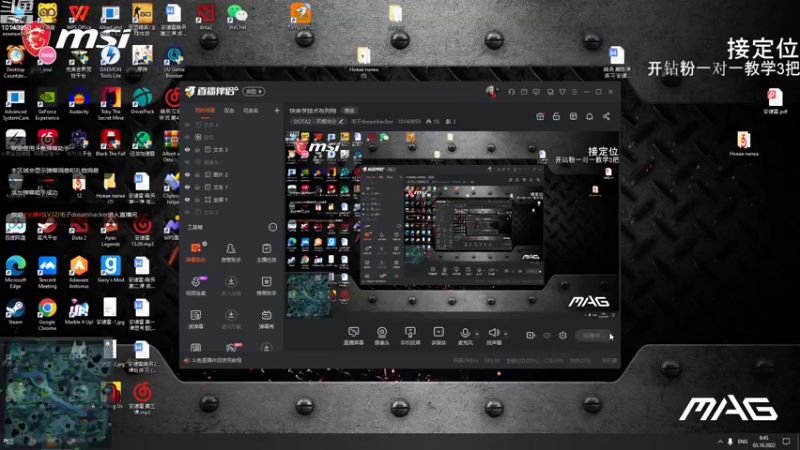Add a new scene with plus

(x=277, y=110)
